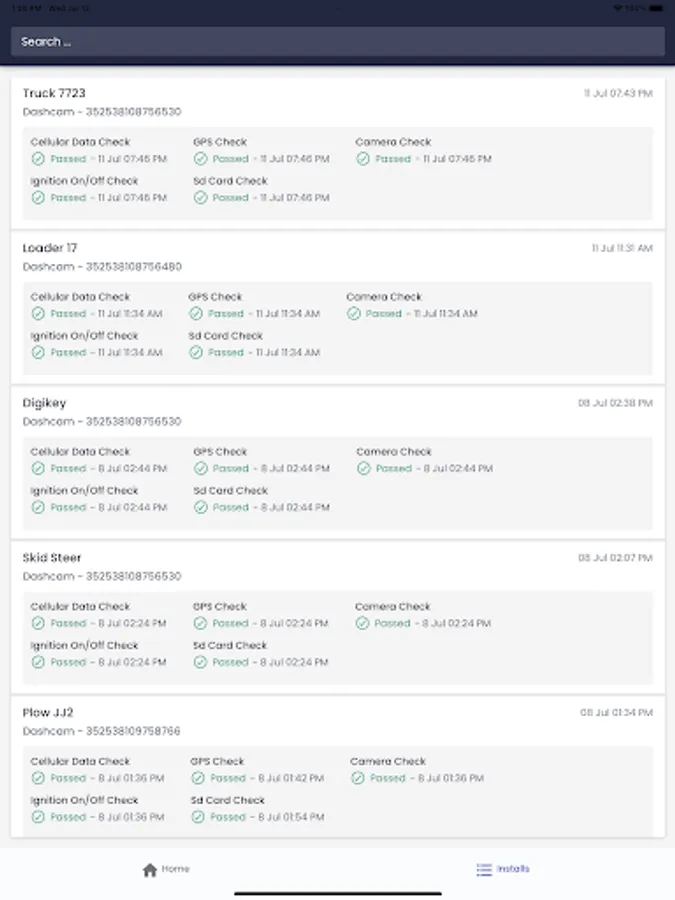This screenshot has width=675, height=900.
Task: Click Plow JJ2 Camera Check passed icon
Action: click(x=358, y=778)
